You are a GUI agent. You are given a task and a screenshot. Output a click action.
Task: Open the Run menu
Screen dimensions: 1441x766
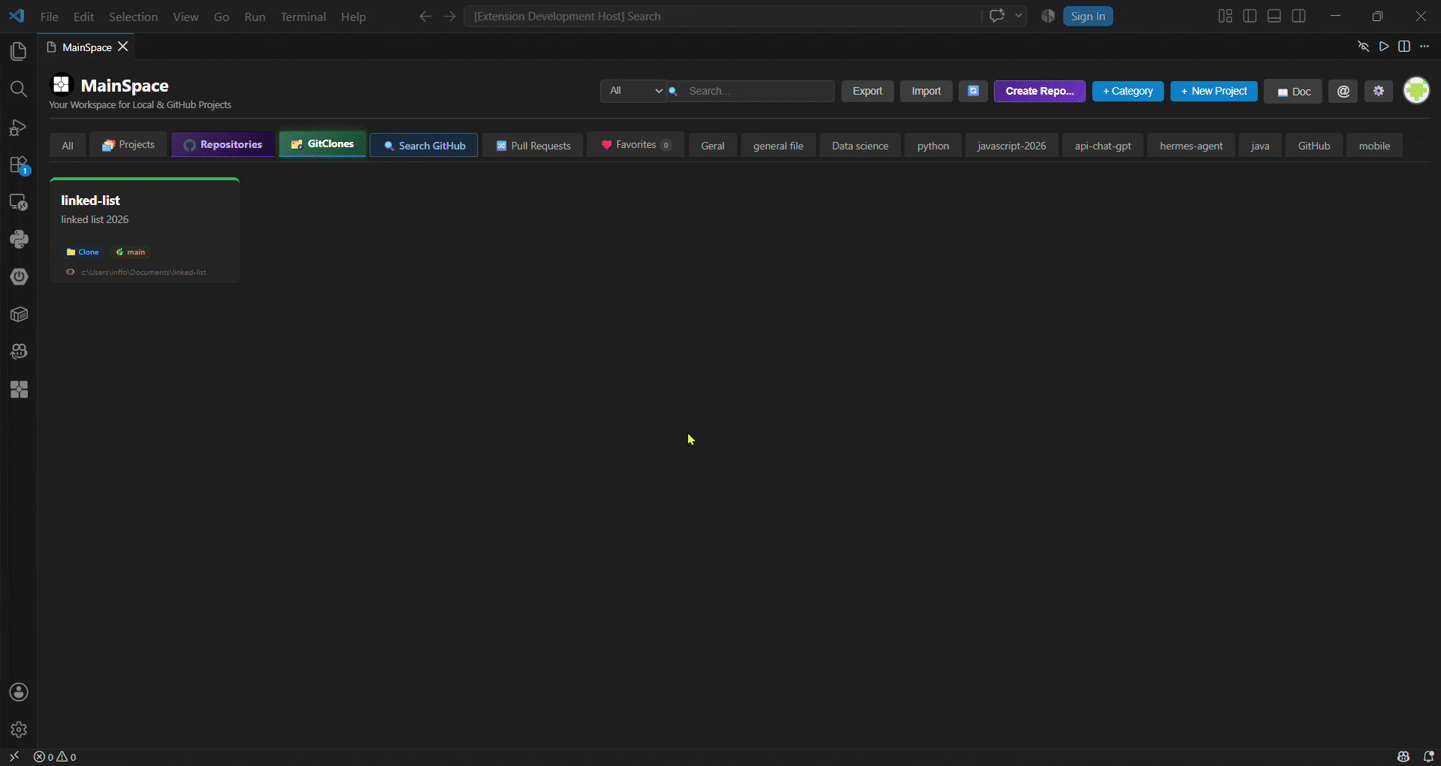coord(255,17)
